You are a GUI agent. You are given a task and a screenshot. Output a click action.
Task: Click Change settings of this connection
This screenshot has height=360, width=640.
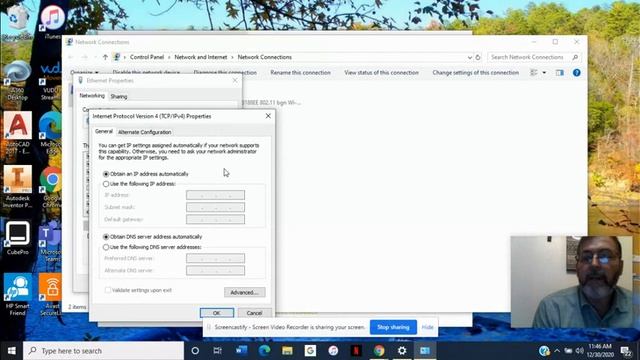coord(476,73)
